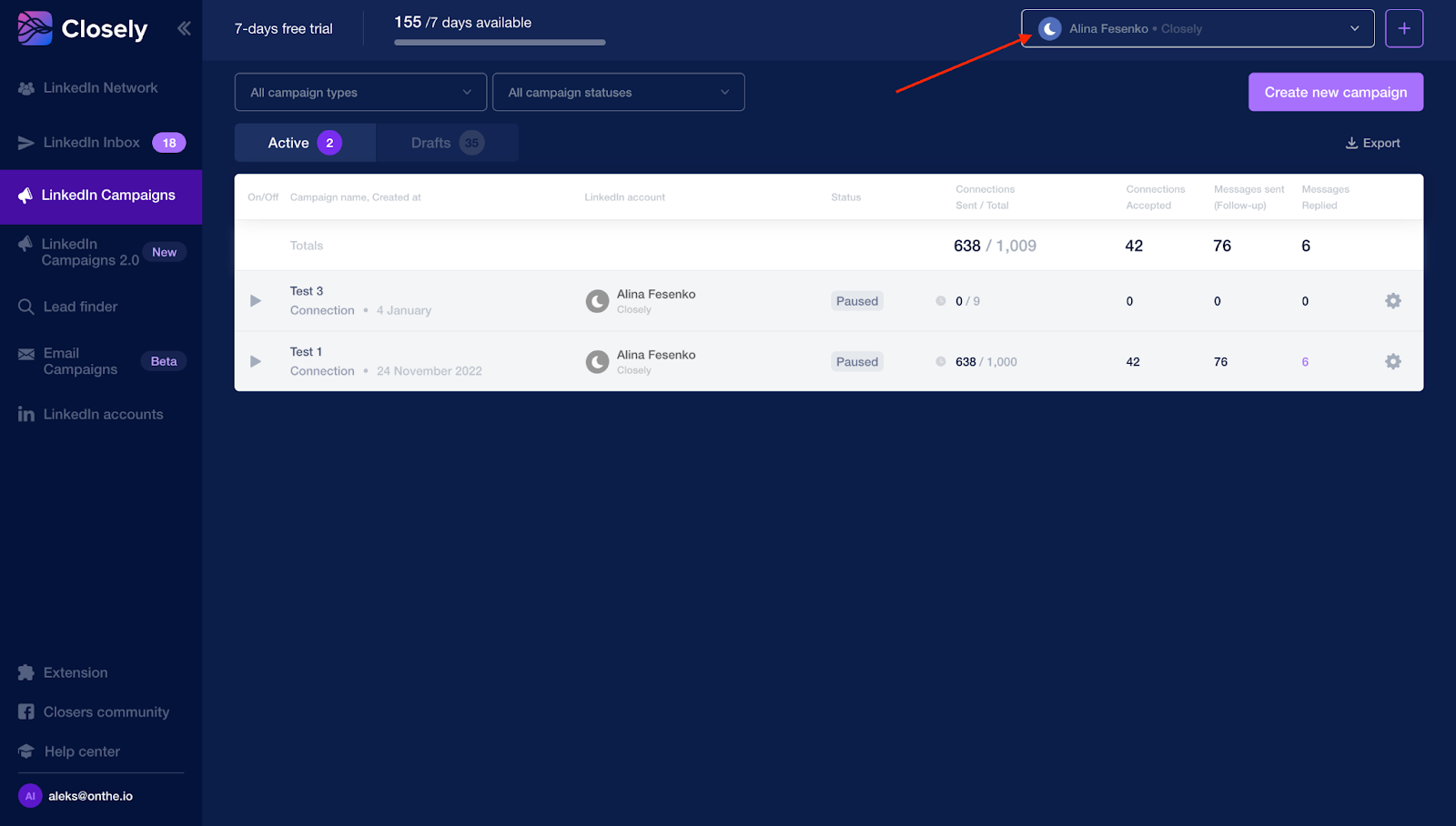Click the LinkedIn Campaigns 2.0 megaphone icon
The width and height of the screenshot is (1456, 826).
25,243
